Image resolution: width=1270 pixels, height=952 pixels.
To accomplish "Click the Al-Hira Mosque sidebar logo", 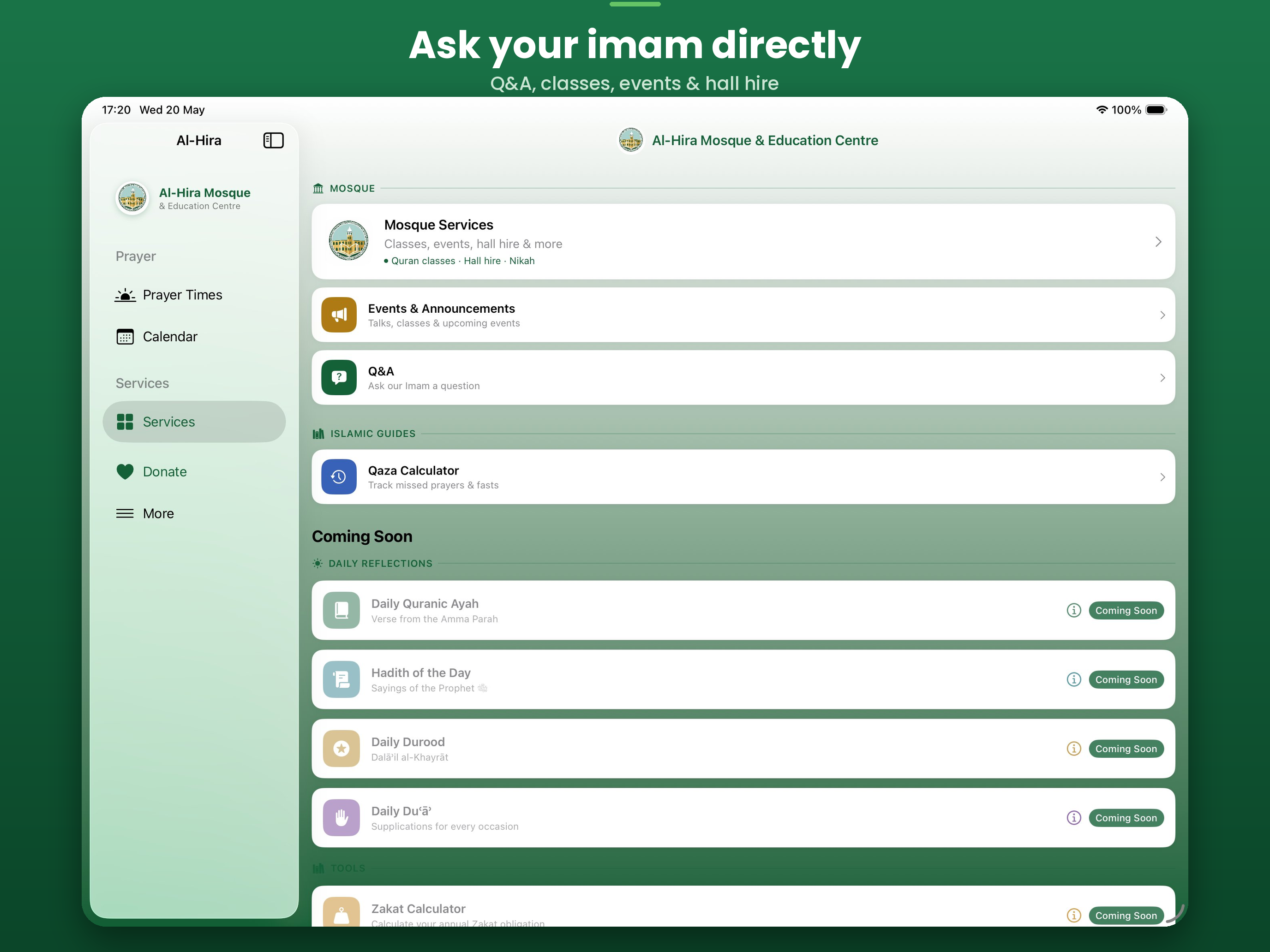I will click(x=132, y=198).
